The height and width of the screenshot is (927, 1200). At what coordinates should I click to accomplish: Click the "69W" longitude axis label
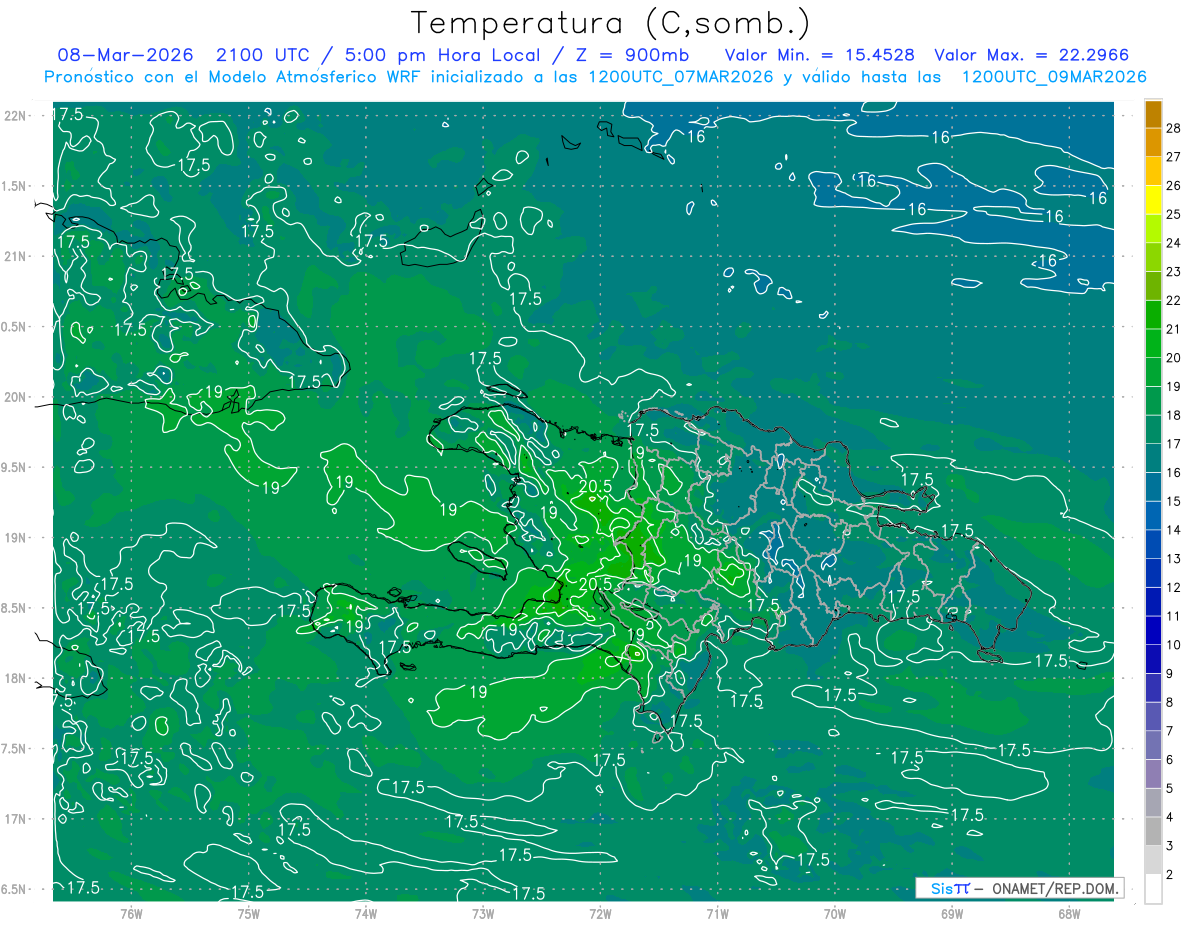coord(952,913)
